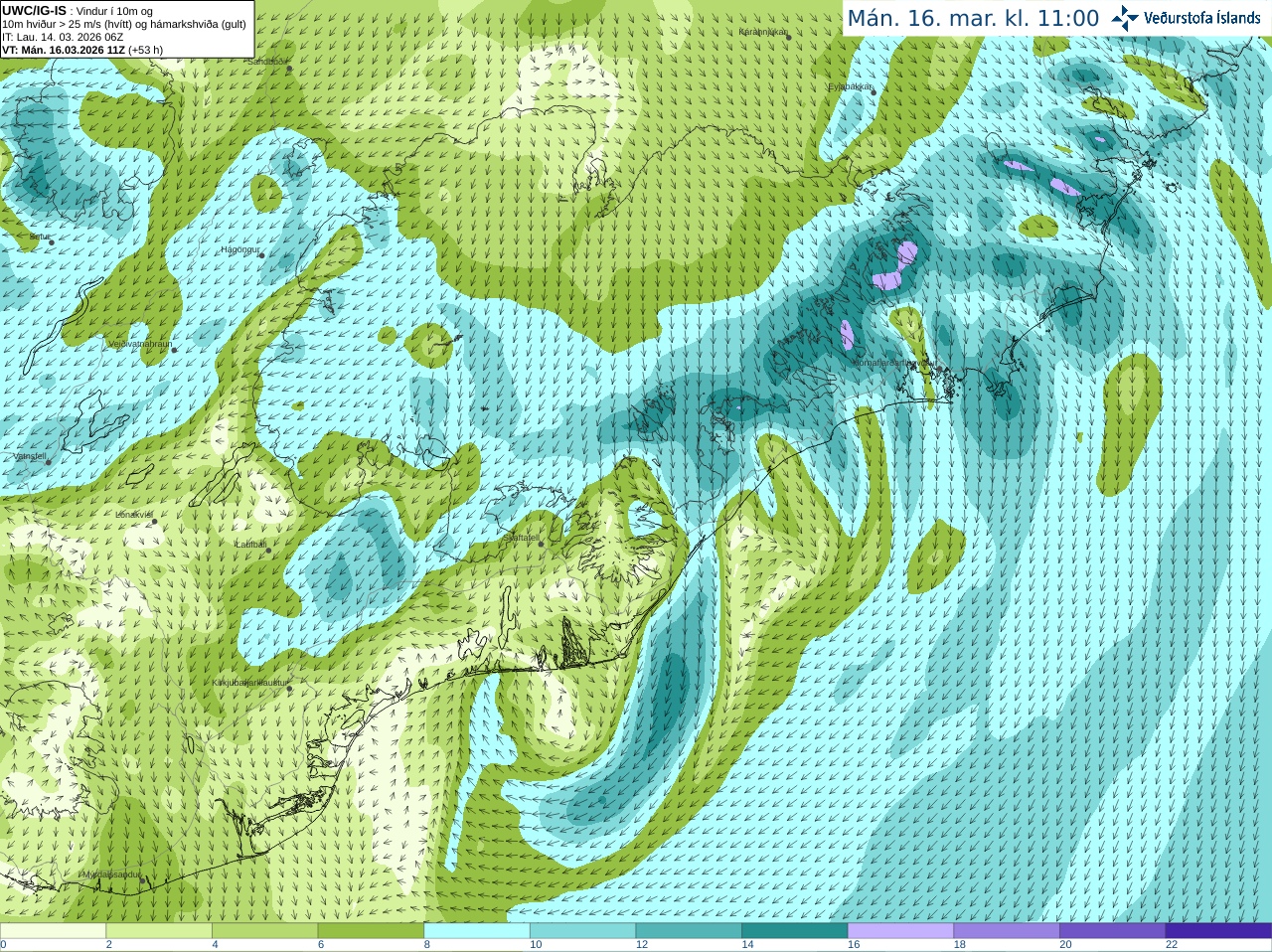1272x952 pixels.
Task: Click the UWC/IG-IS model title
Action: pyautogui.click(x=34, y=11)
